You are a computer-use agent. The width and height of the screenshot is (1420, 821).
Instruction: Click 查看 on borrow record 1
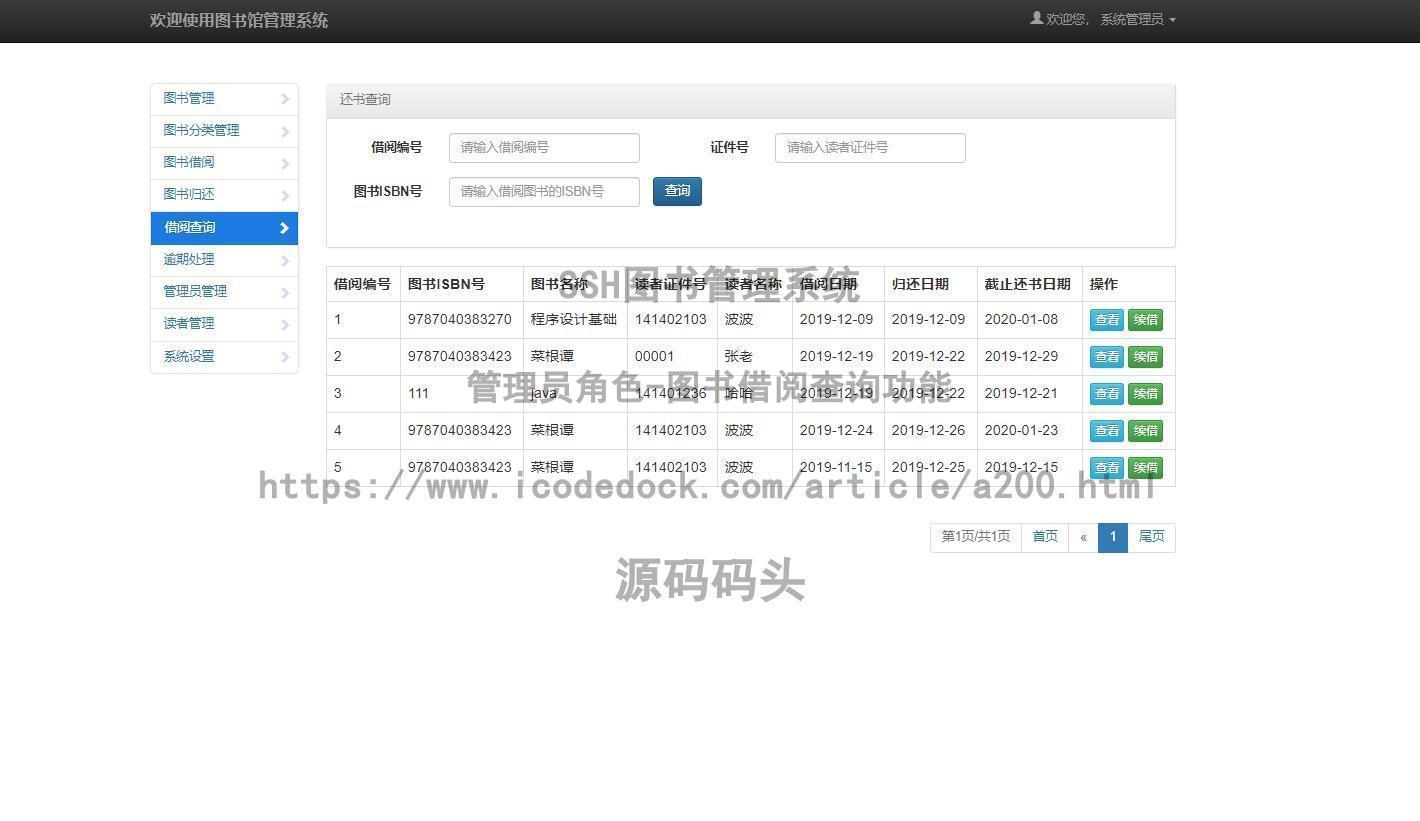[x=1106, y=319]
